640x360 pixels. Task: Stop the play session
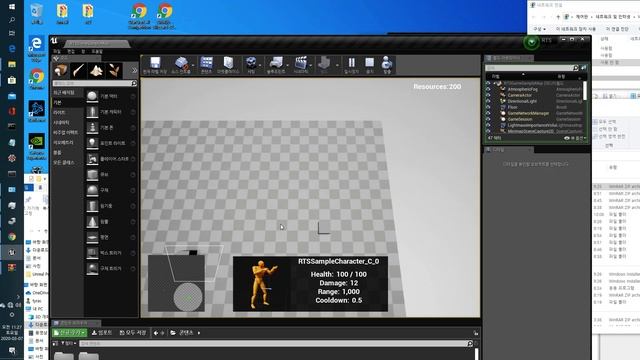(x=369, y=65)
